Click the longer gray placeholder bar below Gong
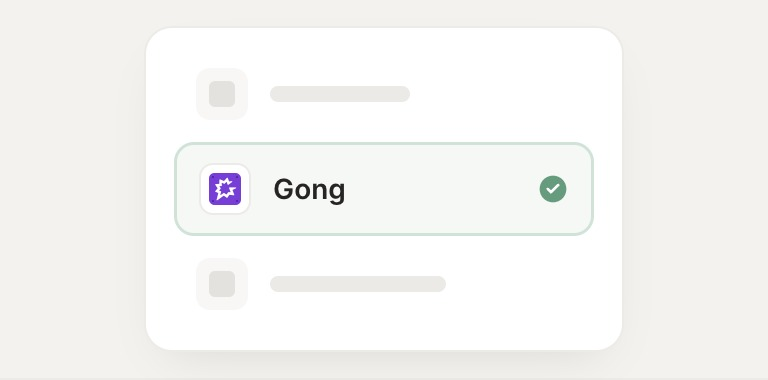Image resolution: width=768 pixels, height=380 pixels. [x=358, y=284]
